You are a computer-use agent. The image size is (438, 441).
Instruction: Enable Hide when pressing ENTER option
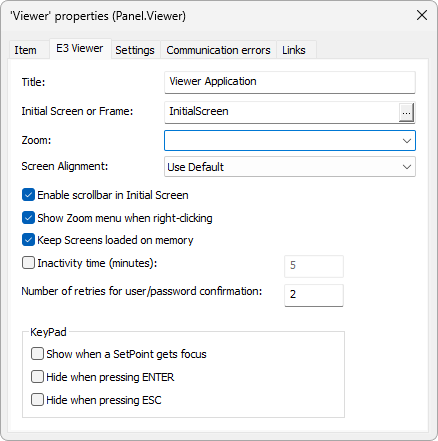point(37,377)
